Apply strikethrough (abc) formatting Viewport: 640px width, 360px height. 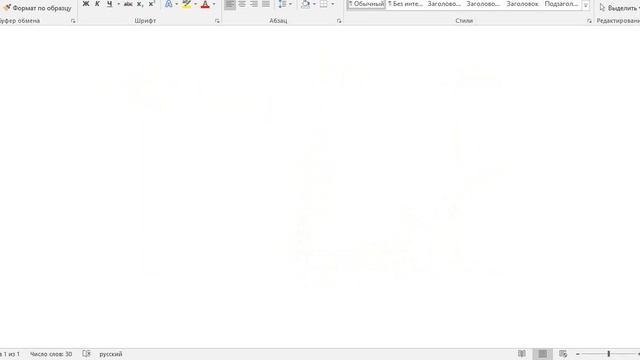128,4
